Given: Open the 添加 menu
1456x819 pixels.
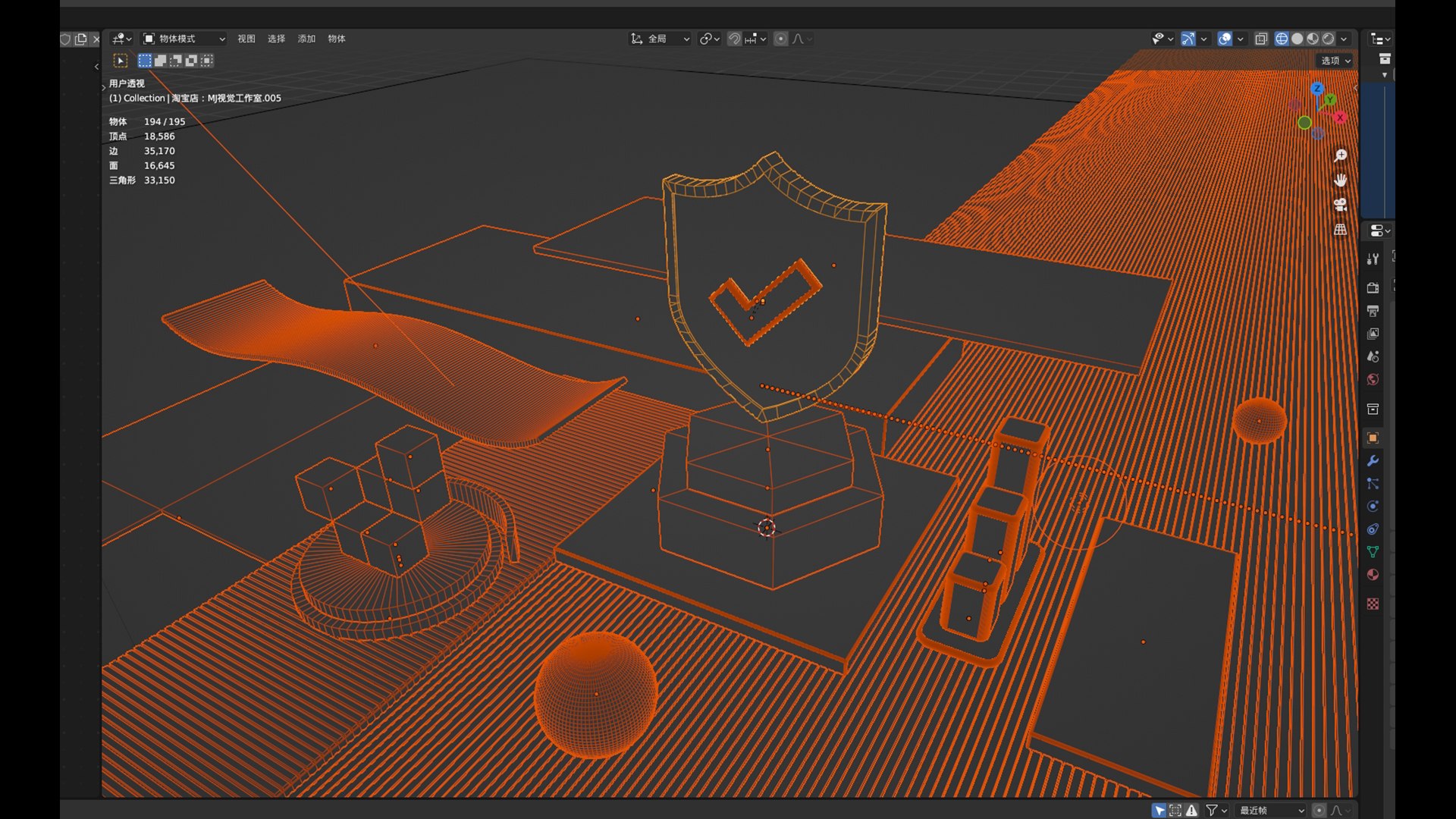Looking at the screenshot, I should 306,39.
